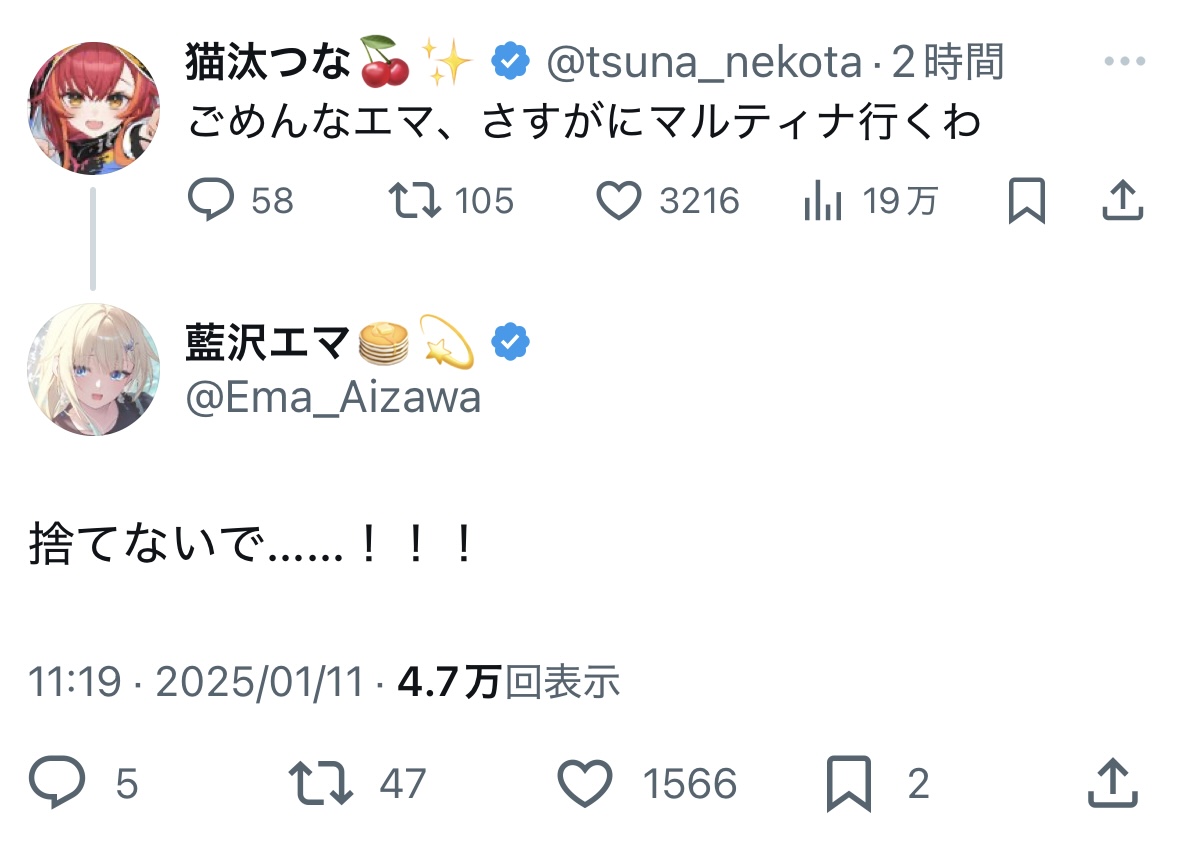Share 藍沢エマ's tweet
1179x854 pixels.
tap(1111, 784)
